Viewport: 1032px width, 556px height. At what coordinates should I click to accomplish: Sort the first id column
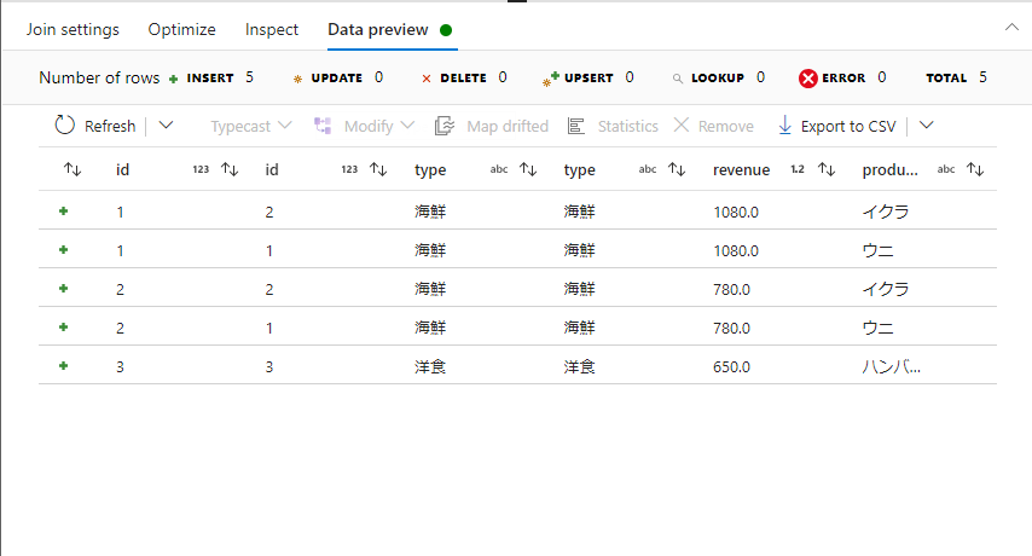tap(229, 170)
